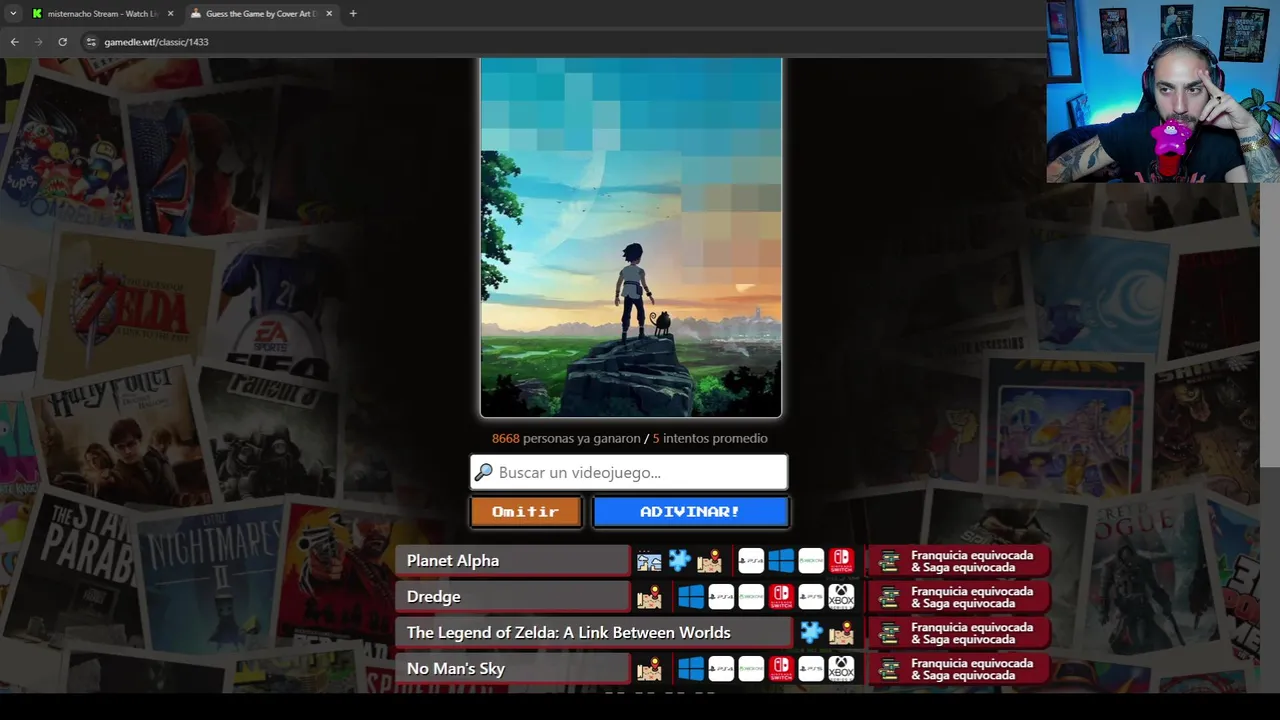Click the adventure map icon in Zelda row
Screen dimensions: 1280x720
pyautogui.click(x=841, y=633)
